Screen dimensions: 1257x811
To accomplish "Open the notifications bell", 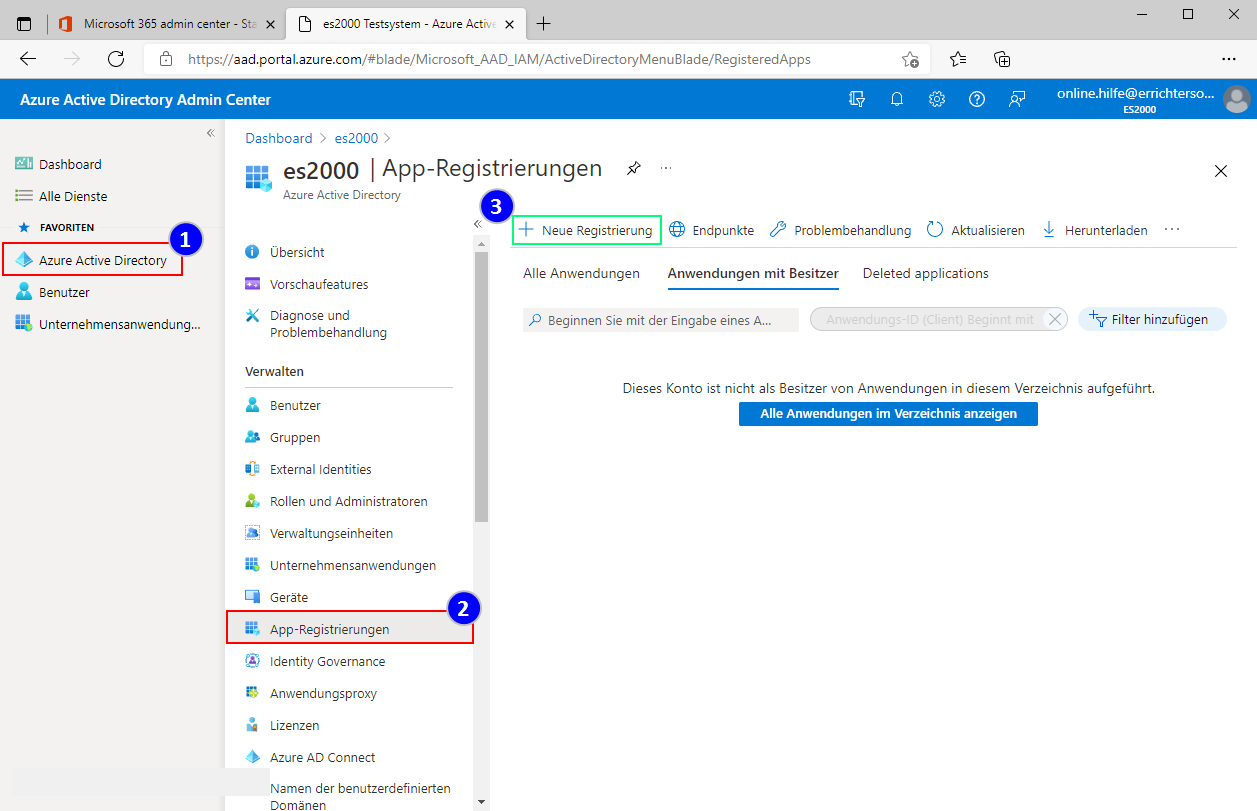I will click(897, 99).
